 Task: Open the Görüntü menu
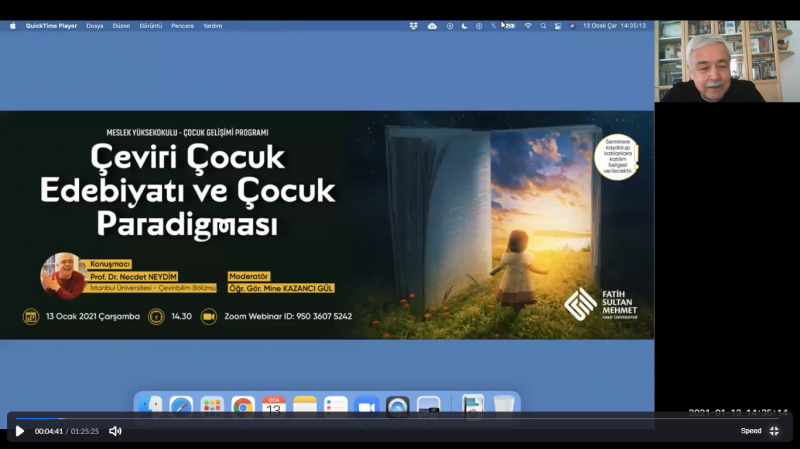[150, 25]
